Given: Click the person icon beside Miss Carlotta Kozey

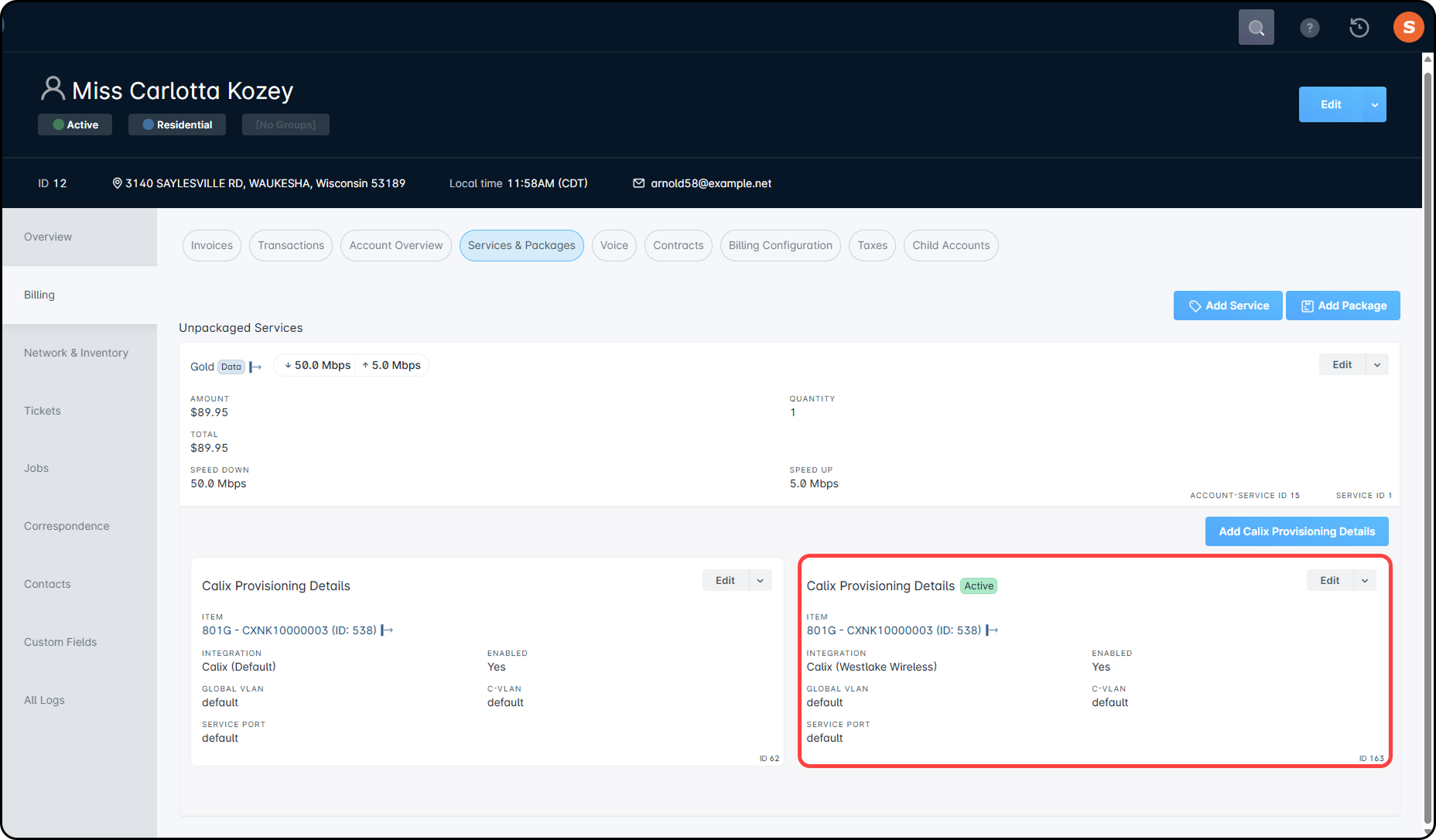Looking at the screenshot, I should coord(53,88).
